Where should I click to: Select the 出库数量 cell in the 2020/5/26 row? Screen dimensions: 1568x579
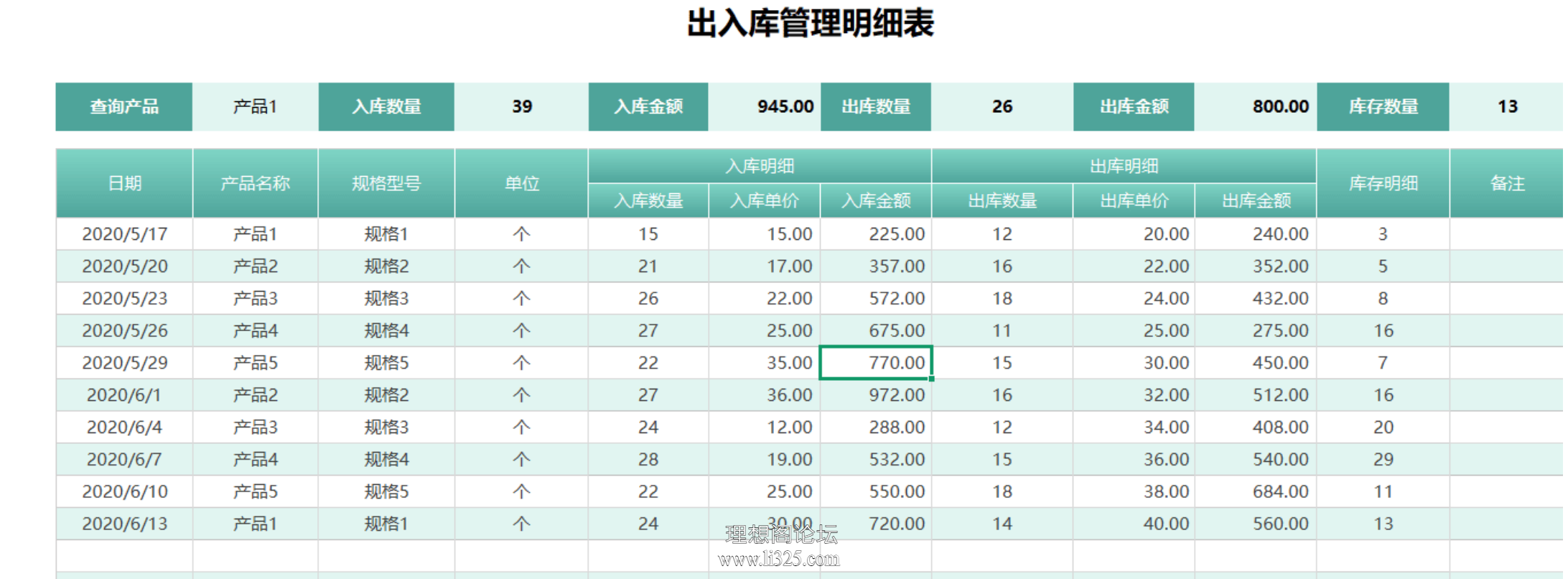pos(1002,330)
